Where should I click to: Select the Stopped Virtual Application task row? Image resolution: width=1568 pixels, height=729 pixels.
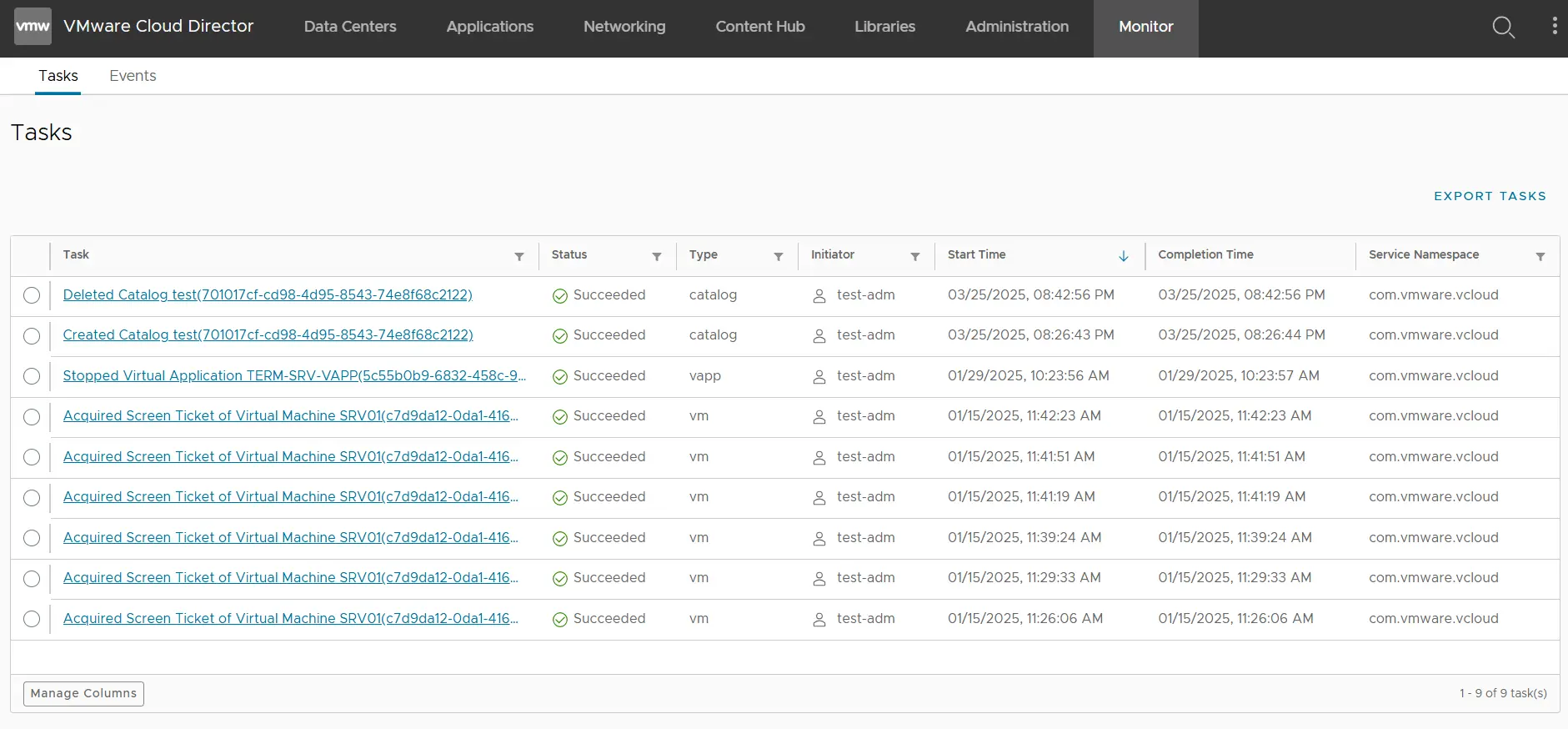(x=32, y=376)
